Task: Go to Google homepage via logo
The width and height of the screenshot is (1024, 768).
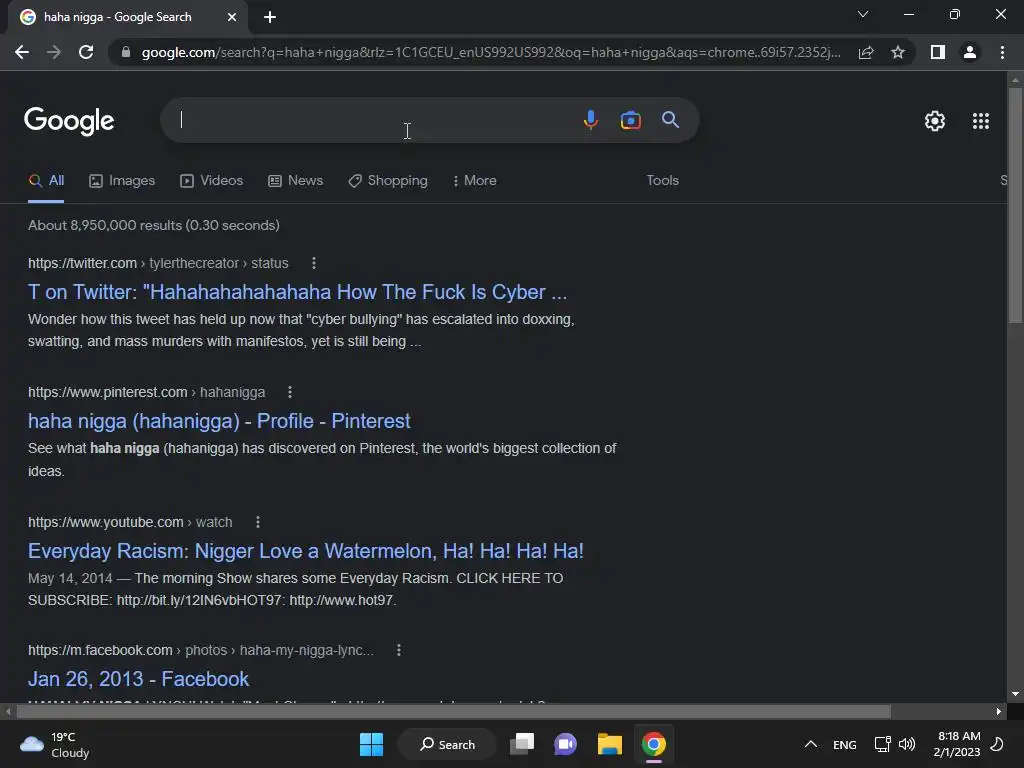Action: (x=69, y=121)
